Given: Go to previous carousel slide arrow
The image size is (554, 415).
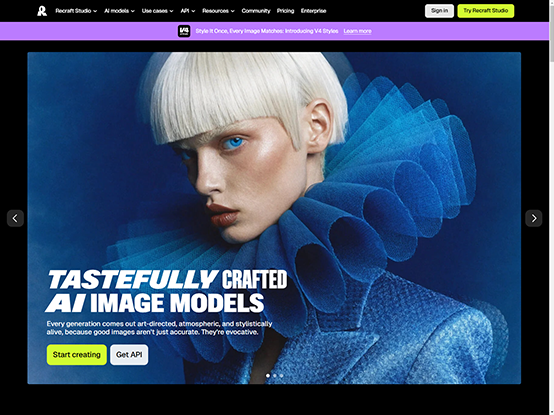Looking at the screenshot, I should tap(15, 218).
